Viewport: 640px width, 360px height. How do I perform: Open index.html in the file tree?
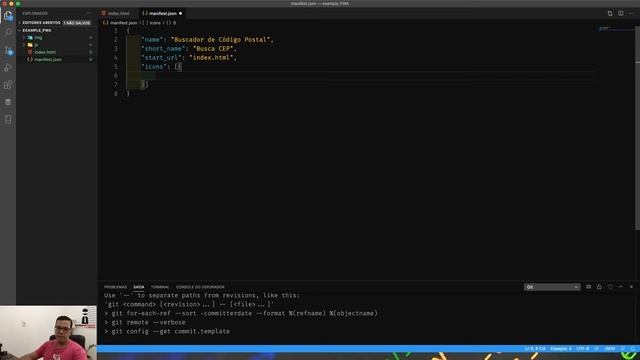click(x=45, y=52)
